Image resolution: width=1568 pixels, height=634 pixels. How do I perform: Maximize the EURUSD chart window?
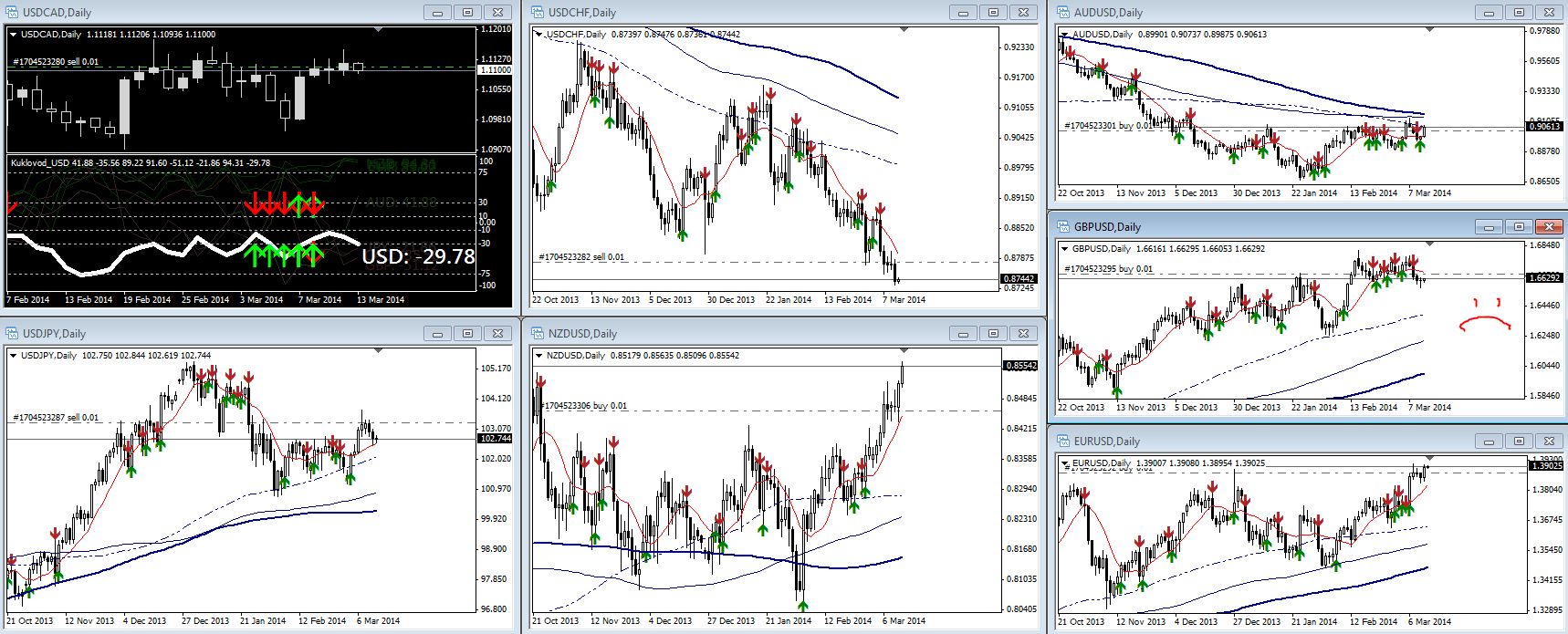pos(1519,442)
